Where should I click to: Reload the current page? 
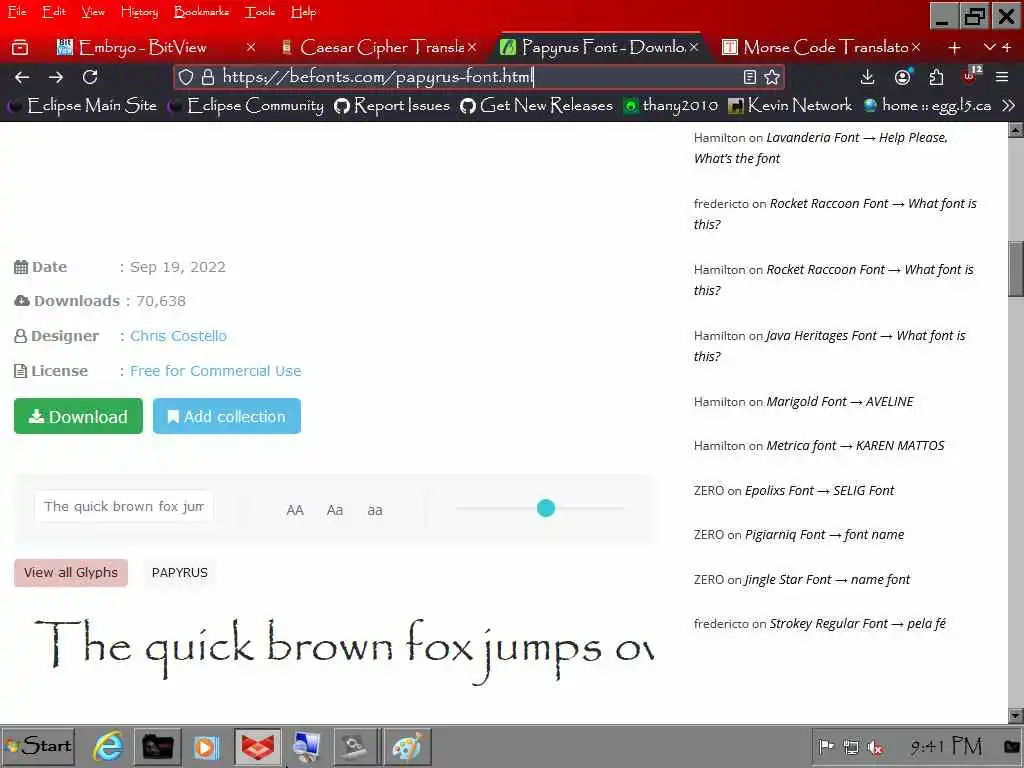[90, 77]
